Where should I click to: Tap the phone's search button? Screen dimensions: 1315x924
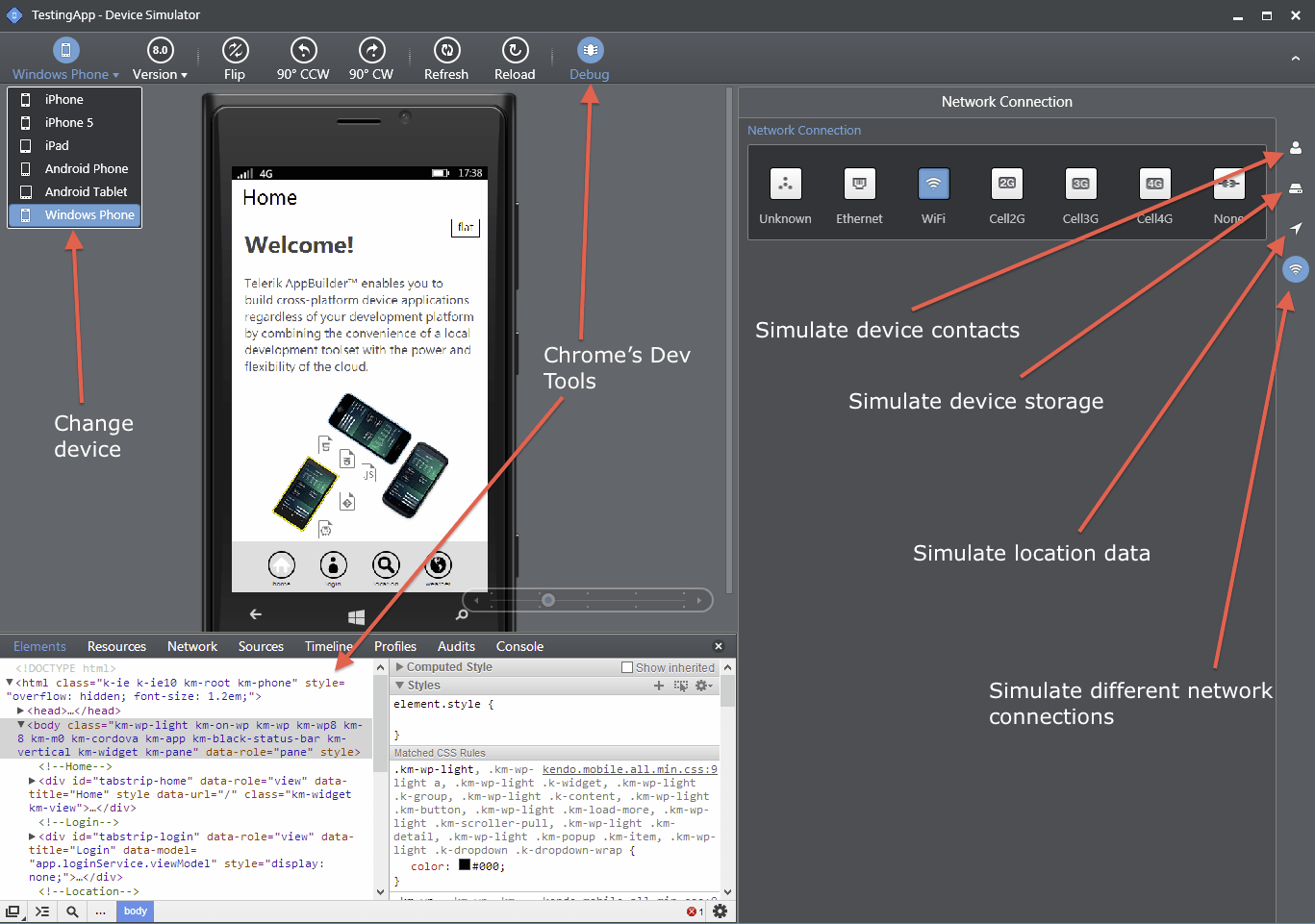coord(462,614)
